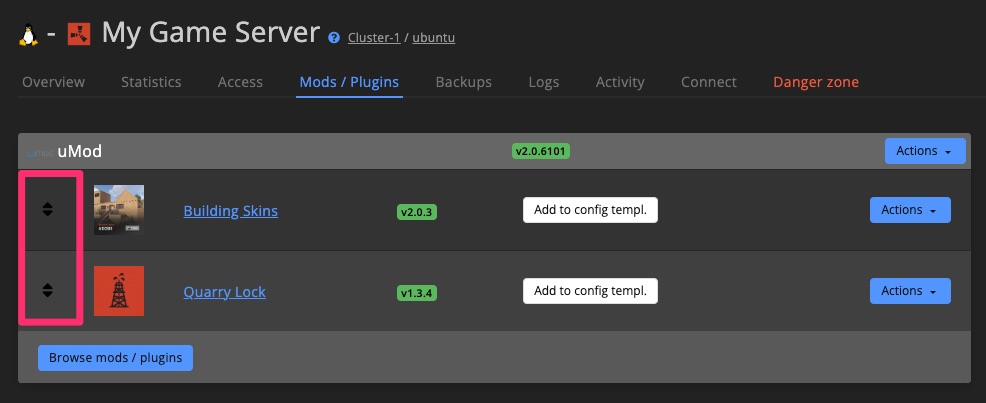Screen dimensions: 986x403
Task: Switch to the Access tab
Action: pos(240,82)
